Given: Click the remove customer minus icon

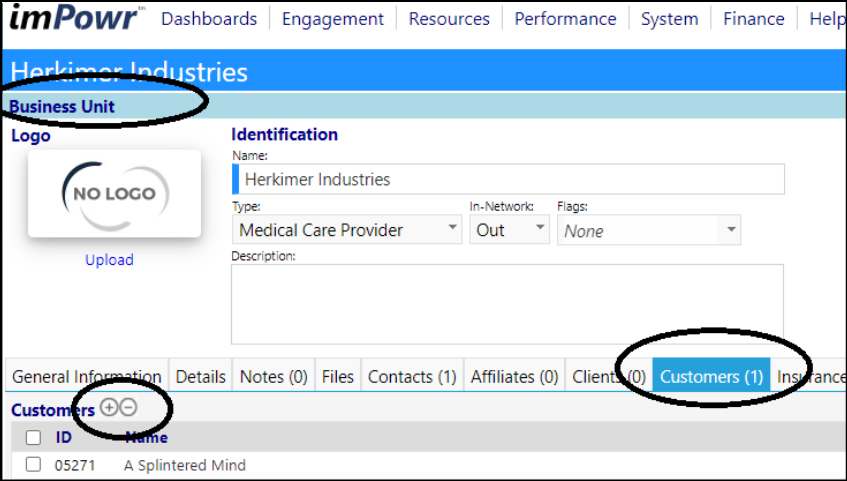Looking at the screenshot, I should point(128,407).
